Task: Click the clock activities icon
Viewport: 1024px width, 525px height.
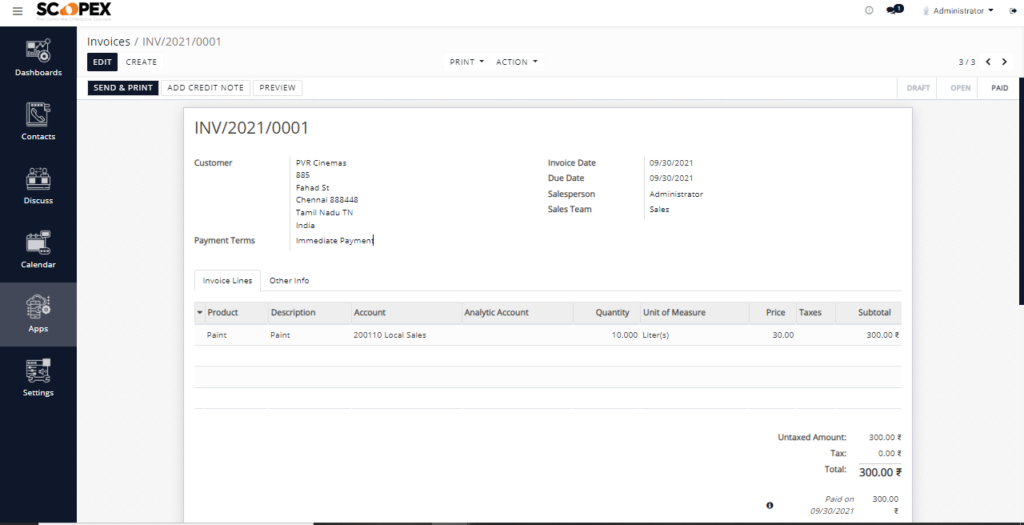Action: [869, 10]
